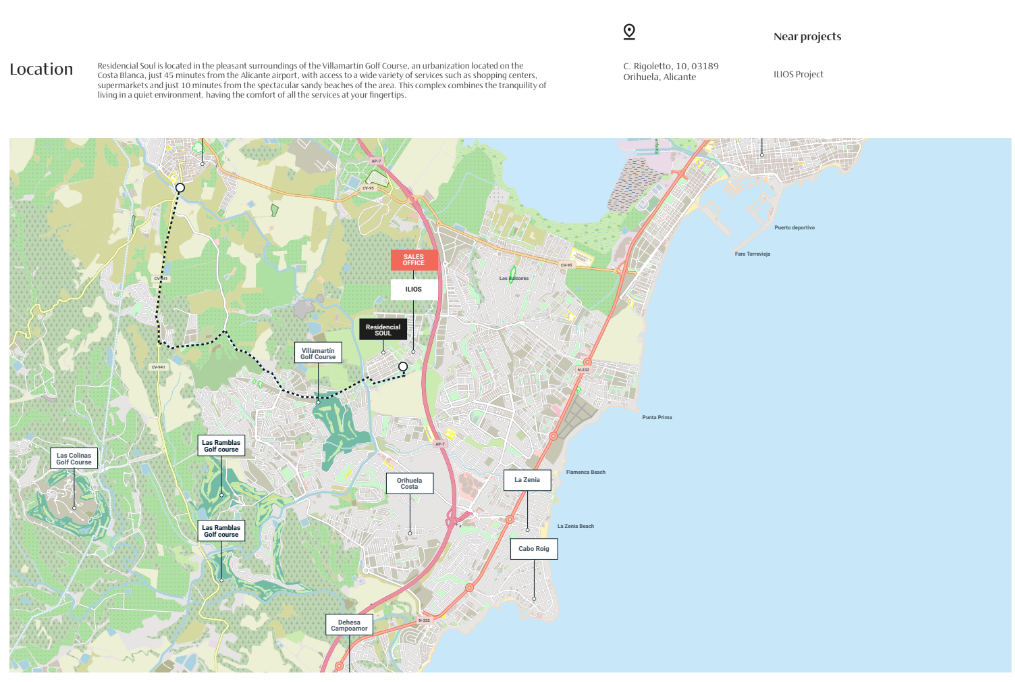Select the Orihuela Costa map label
1015x682 pixels.
(409, 483)
